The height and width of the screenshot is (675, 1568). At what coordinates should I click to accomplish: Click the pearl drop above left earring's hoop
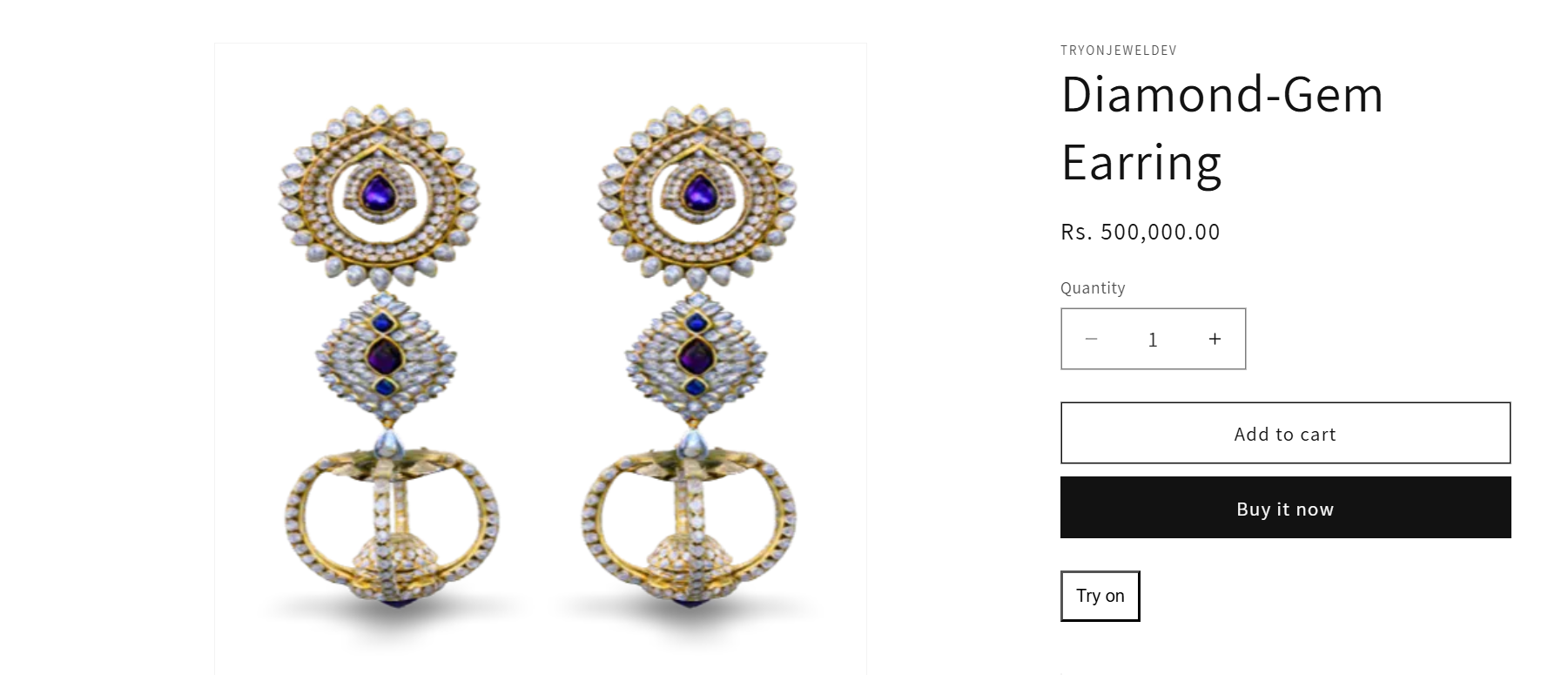(385, 445)
